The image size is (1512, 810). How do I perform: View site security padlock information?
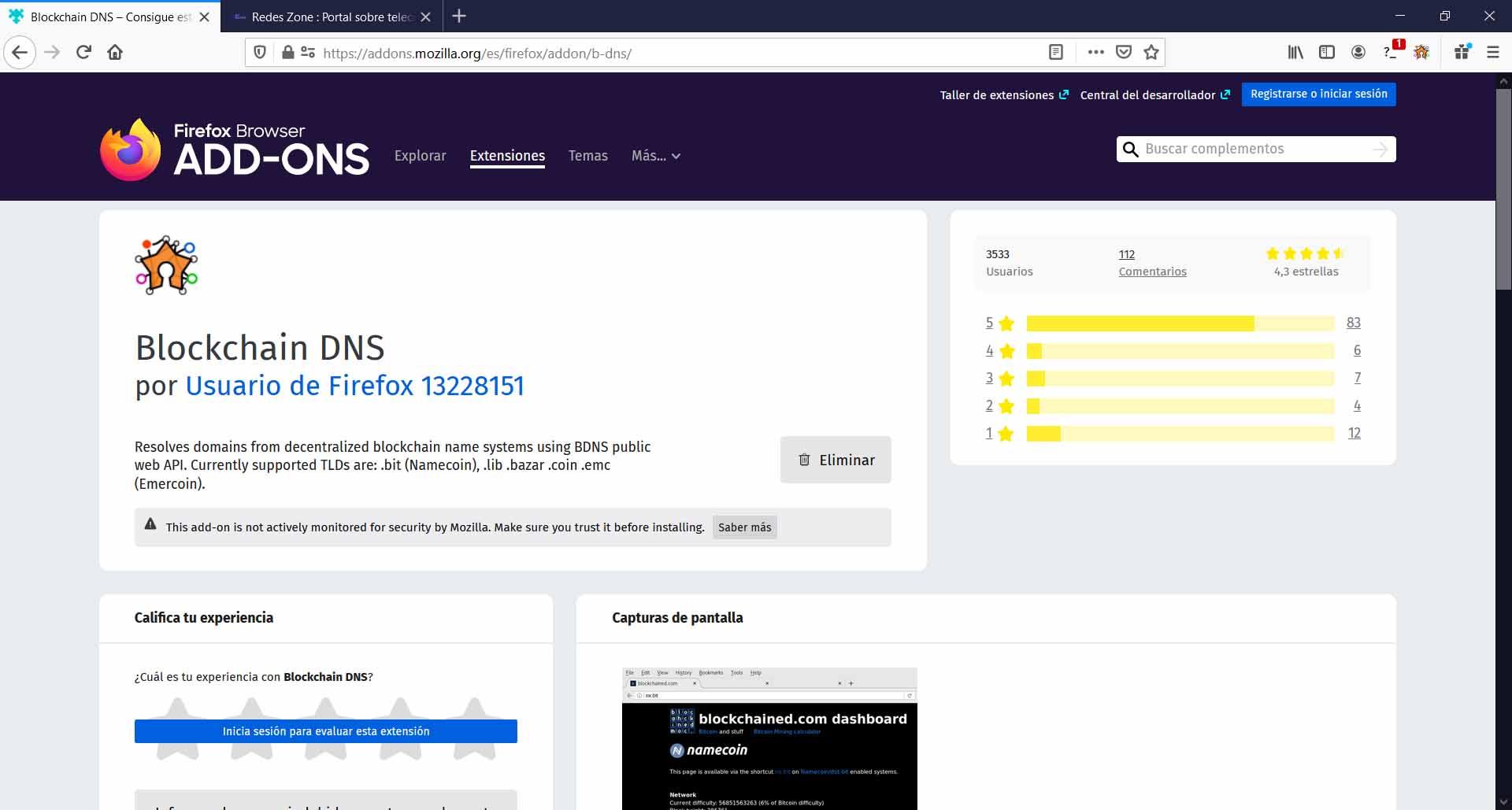pos(288,53)
